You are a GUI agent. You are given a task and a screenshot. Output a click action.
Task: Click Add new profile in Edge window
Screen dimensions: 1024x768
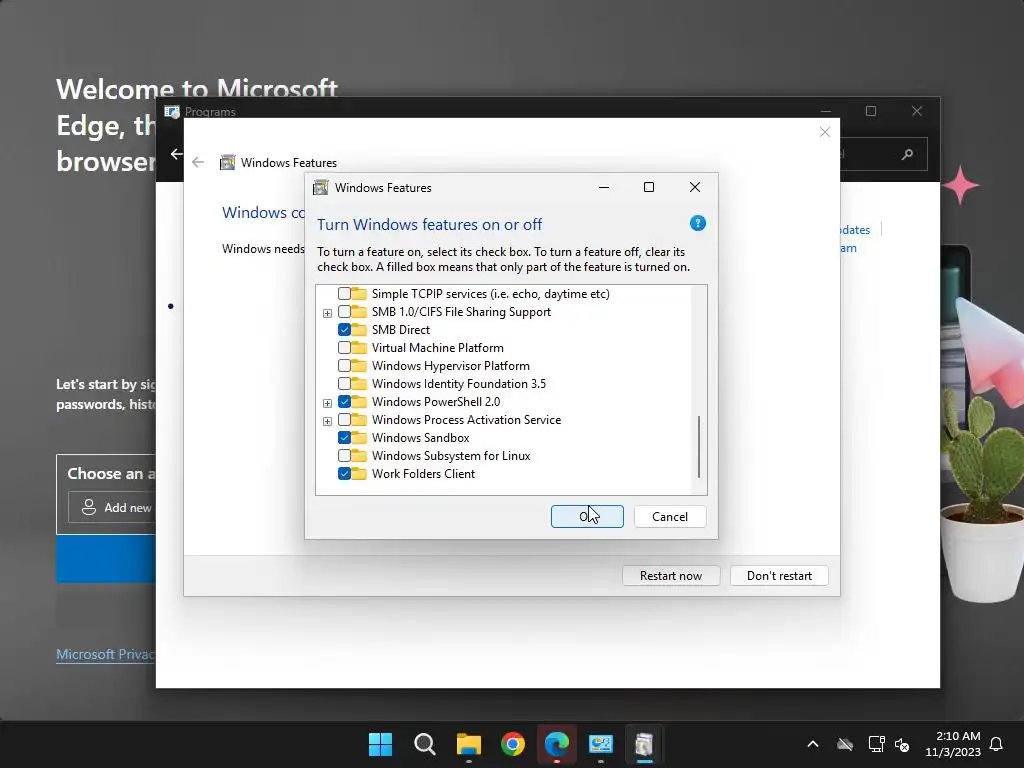pyautogui.click(x=112, y=507)
